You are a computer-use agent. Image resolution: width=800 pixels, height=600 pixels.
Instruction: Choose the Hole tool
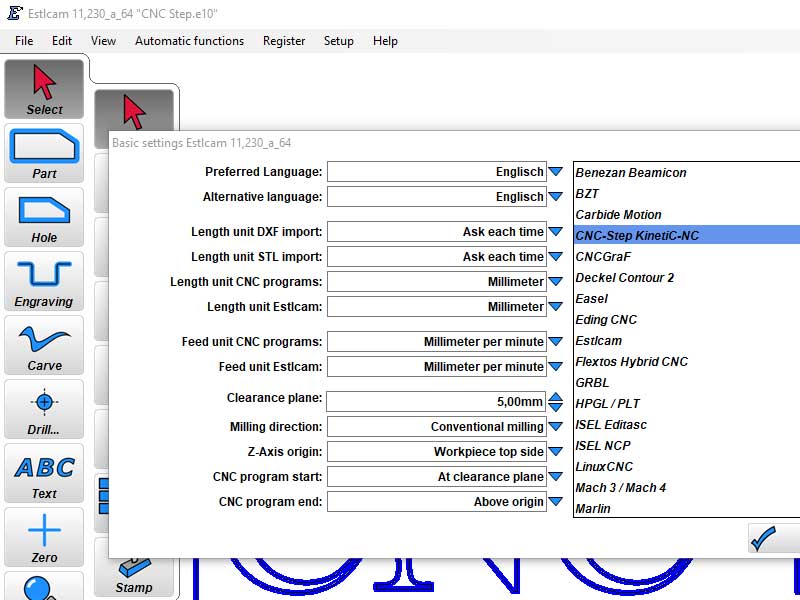[x=44, y=218]
